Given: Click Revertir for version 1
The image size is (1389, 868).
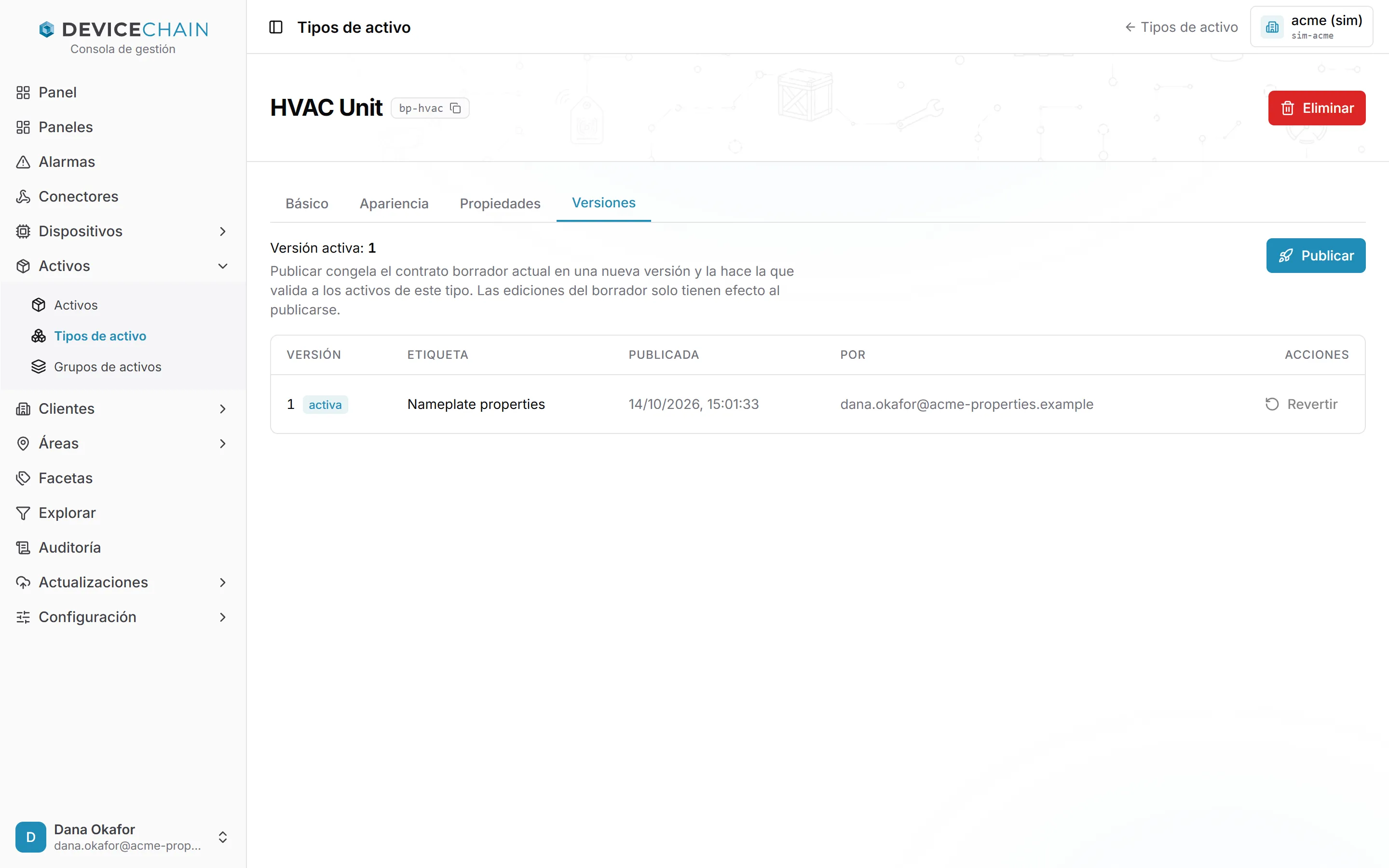Looking at the screenshot, I should click(1301, 404).
